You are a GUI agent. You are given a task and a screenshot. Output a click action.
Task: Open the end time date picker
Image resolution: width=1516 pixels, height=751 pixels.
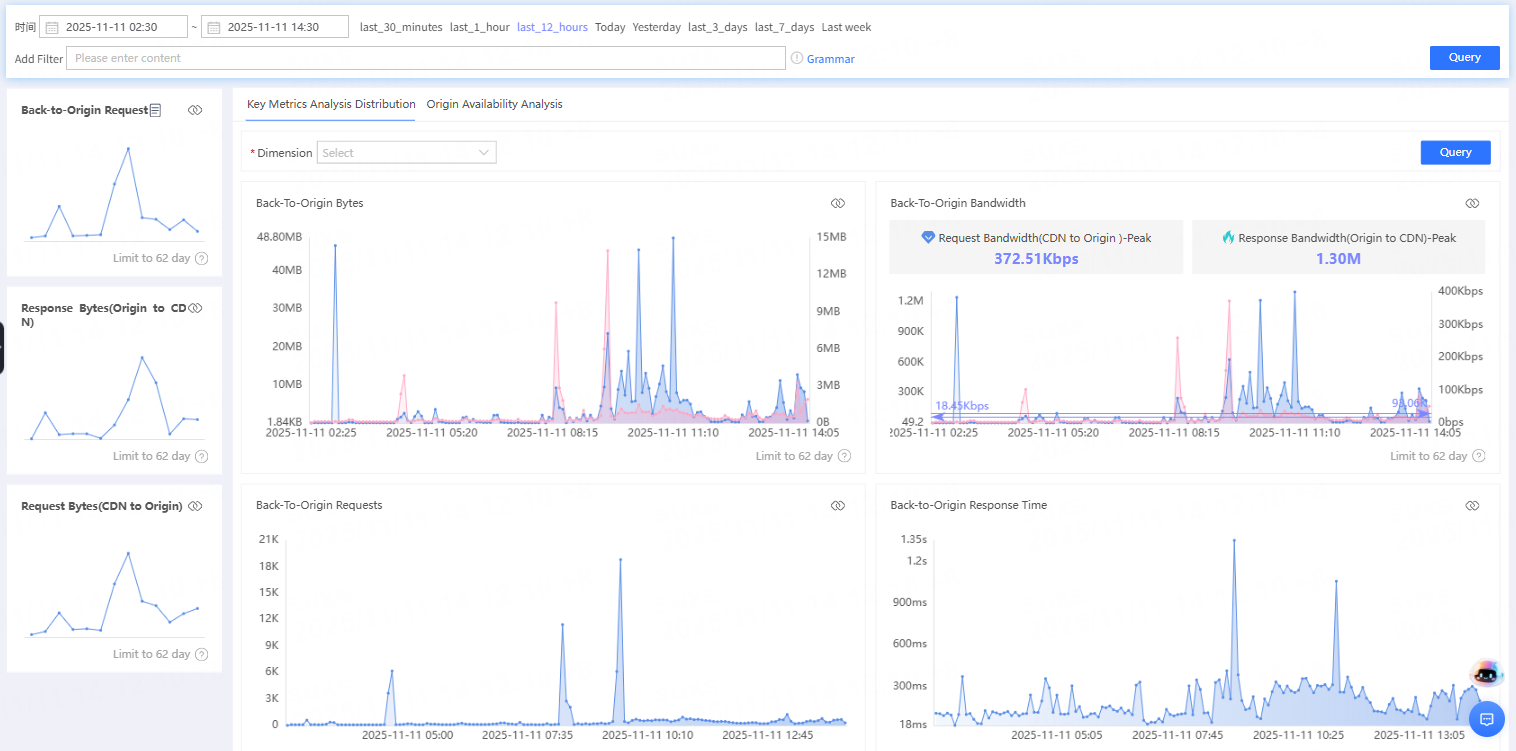coord(274,27)
